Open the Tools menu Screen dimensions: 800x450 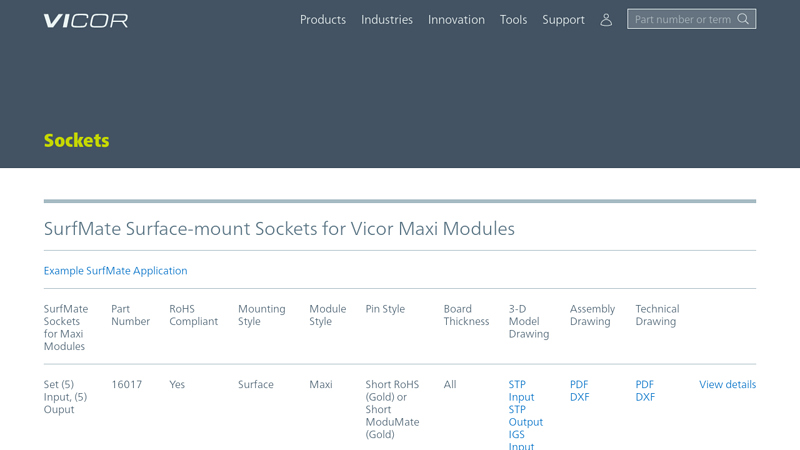[x=513, y=20]
